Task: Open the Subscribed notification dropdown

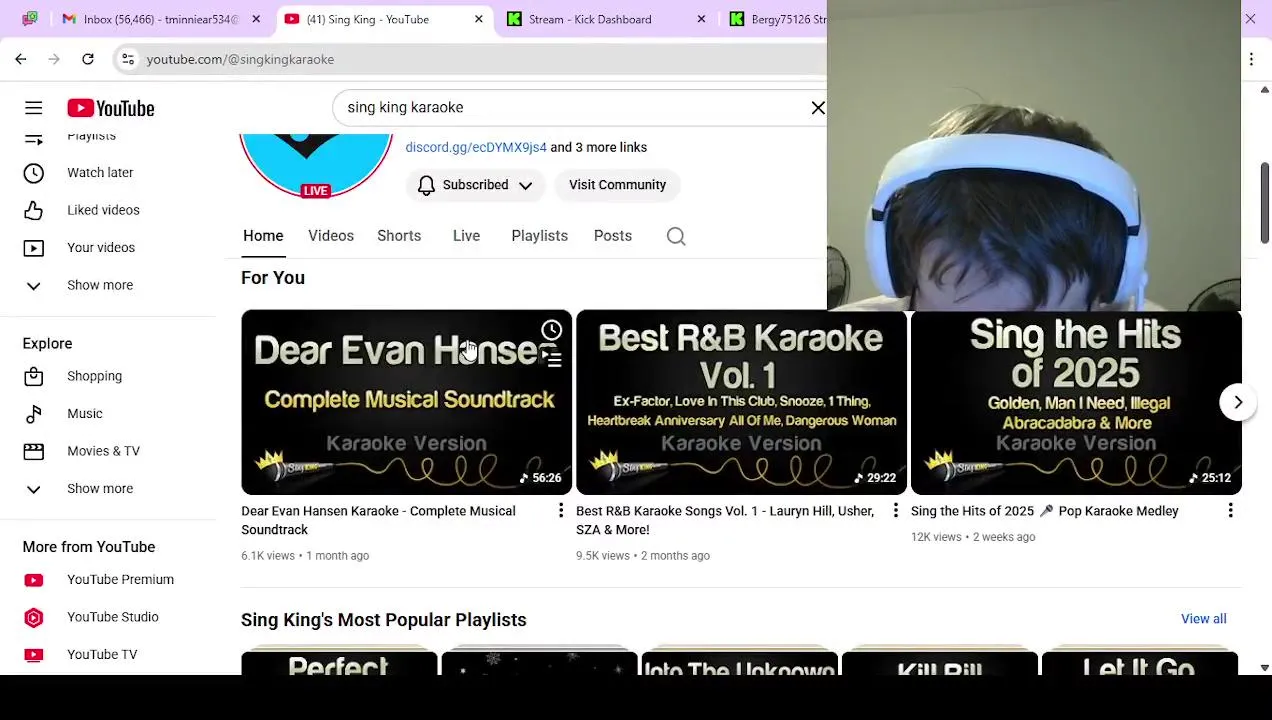Action: (475, 185)
